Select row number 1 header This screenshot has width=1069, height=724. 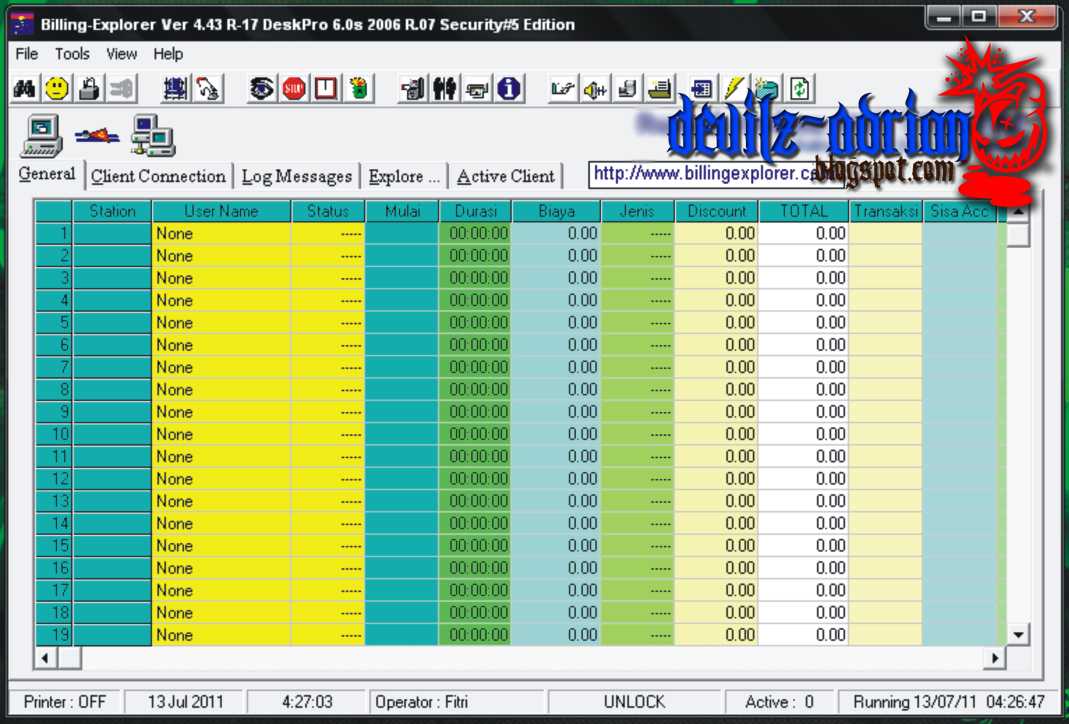tap(54, 233)
